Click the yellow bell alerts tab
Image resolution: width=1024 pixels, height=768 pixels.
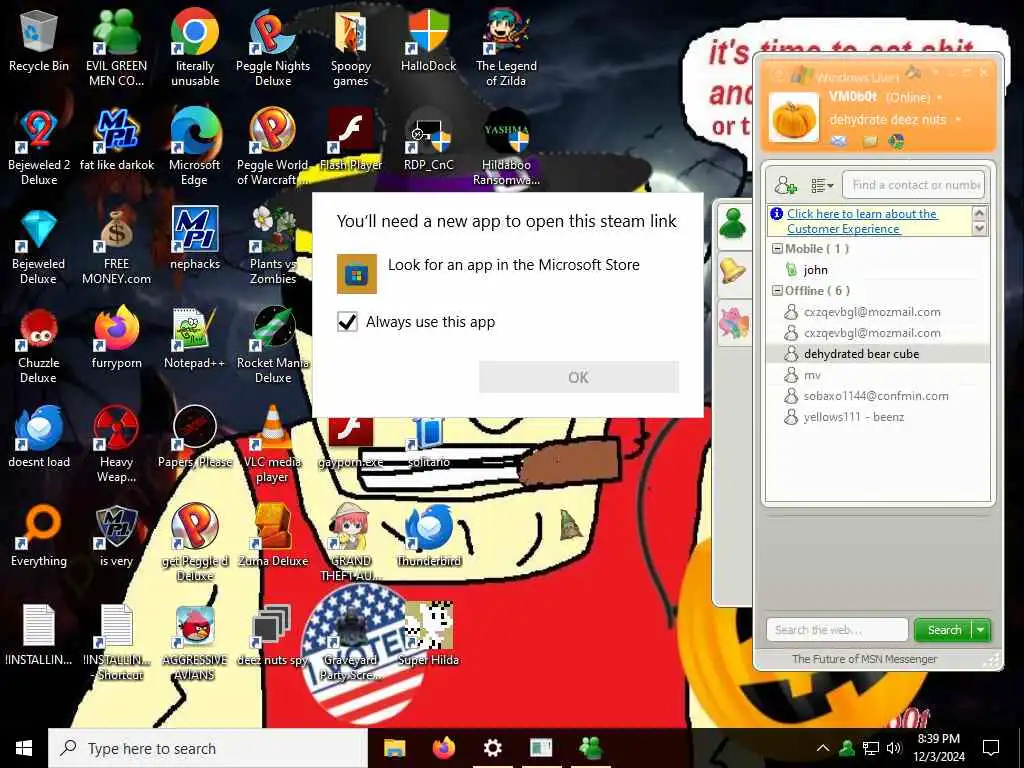(x=734, y=271)
